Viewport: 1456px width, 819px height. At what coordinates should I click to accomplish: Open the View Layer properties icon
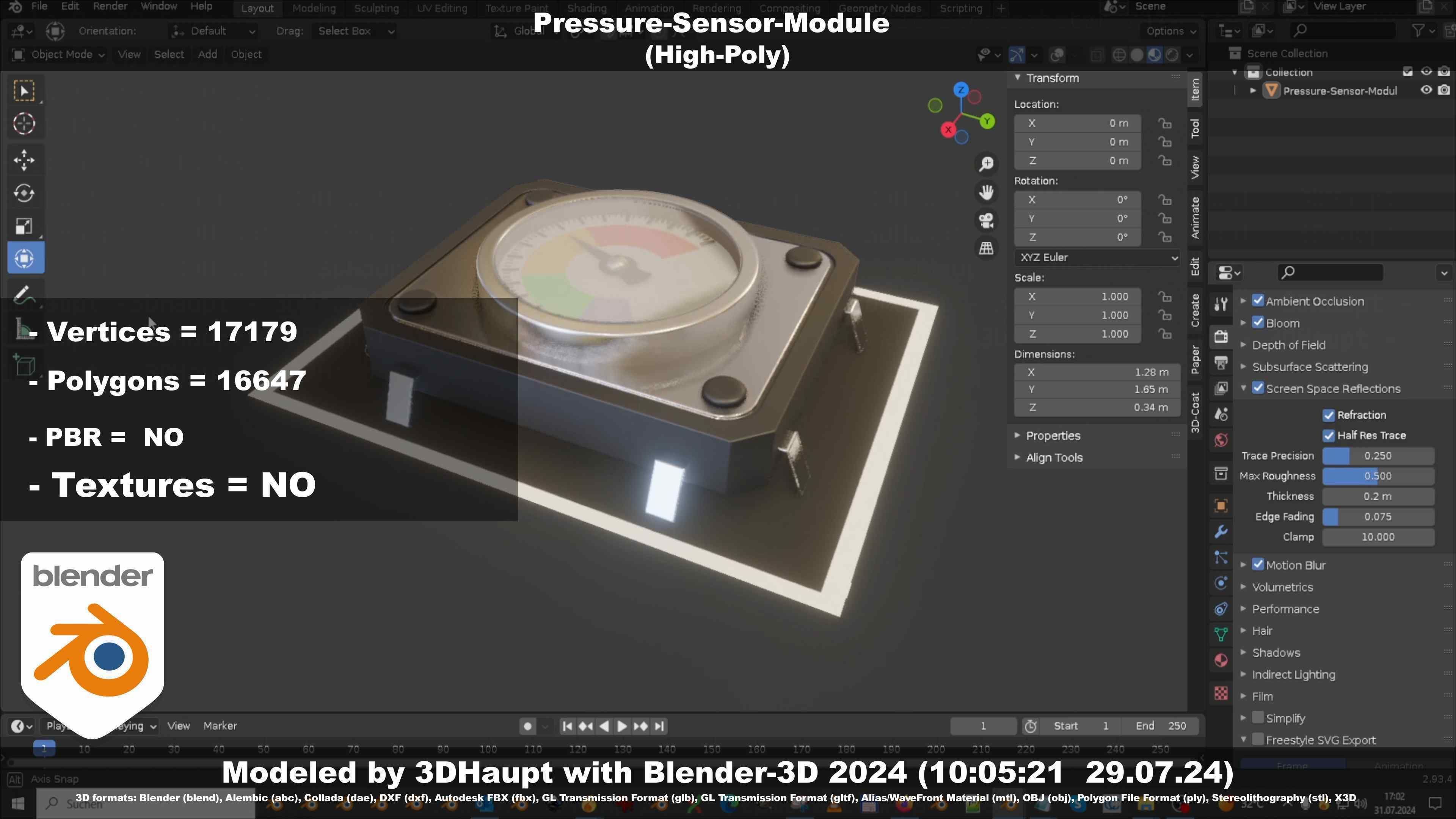(1221, 388)
